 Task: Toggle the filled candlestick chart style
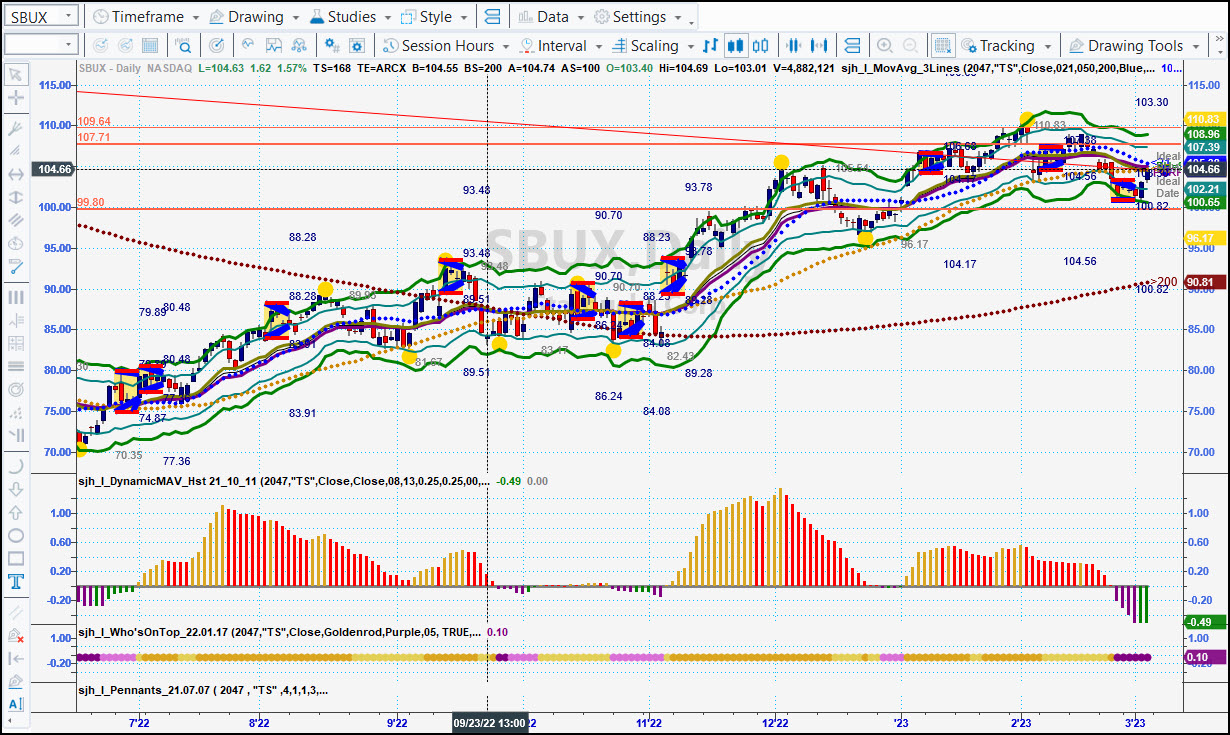pos(736,45)
